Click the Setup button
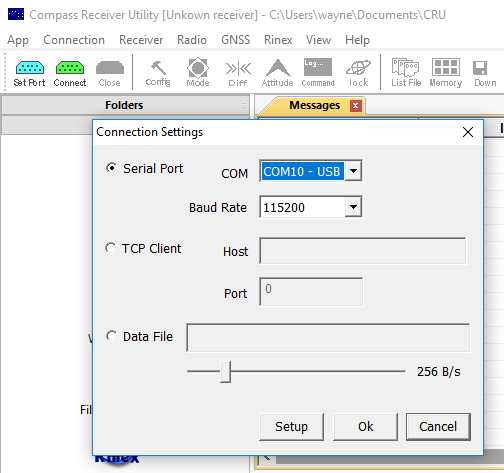This screenshot has width=504, height=473. coord(291,427)
